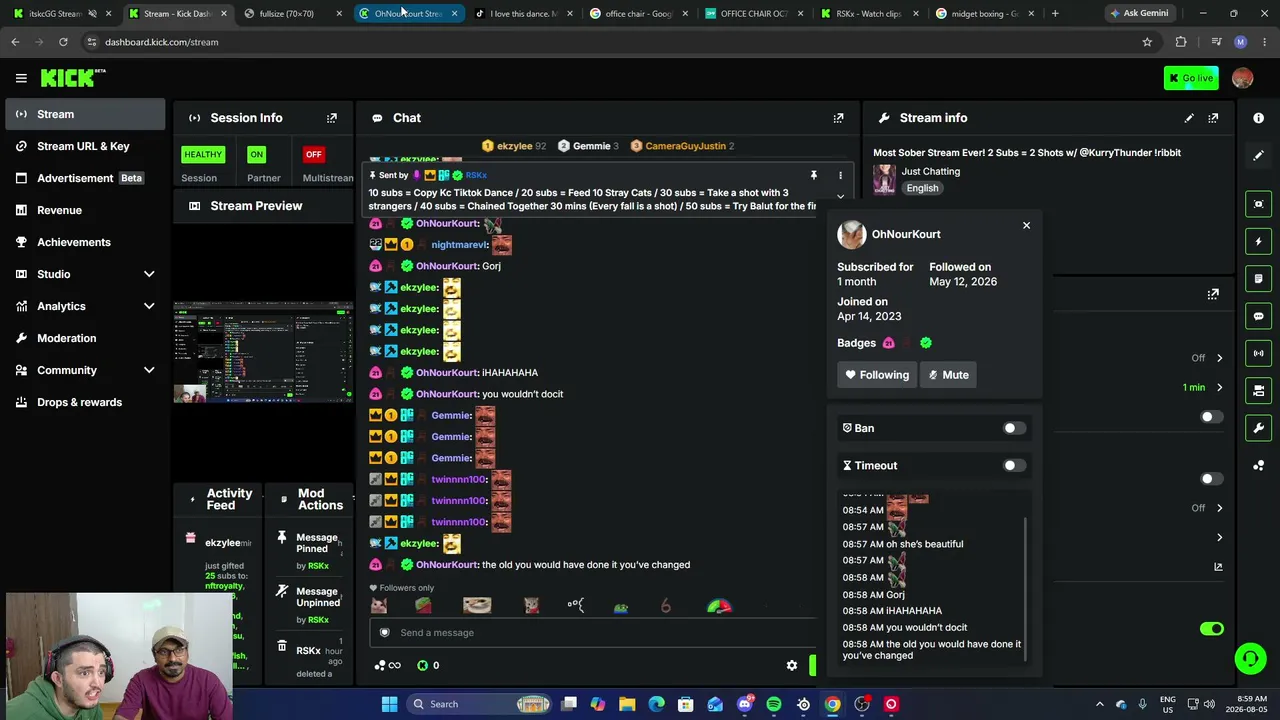Click the lightning bolt icon in right sidebar

pyautogui.click(x=1258, y=241)
